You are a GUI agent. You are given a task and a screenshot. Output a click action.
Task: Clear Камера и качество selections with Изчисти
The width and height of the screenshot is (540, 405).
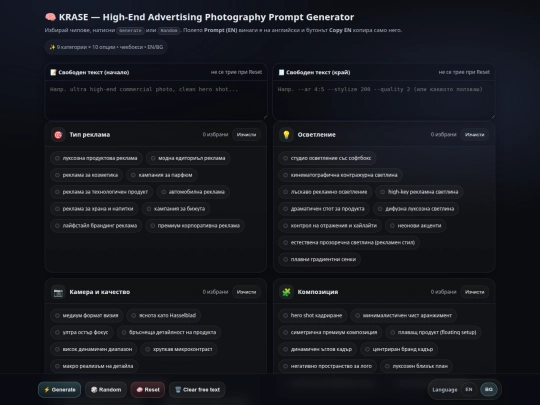pos(246,292)
